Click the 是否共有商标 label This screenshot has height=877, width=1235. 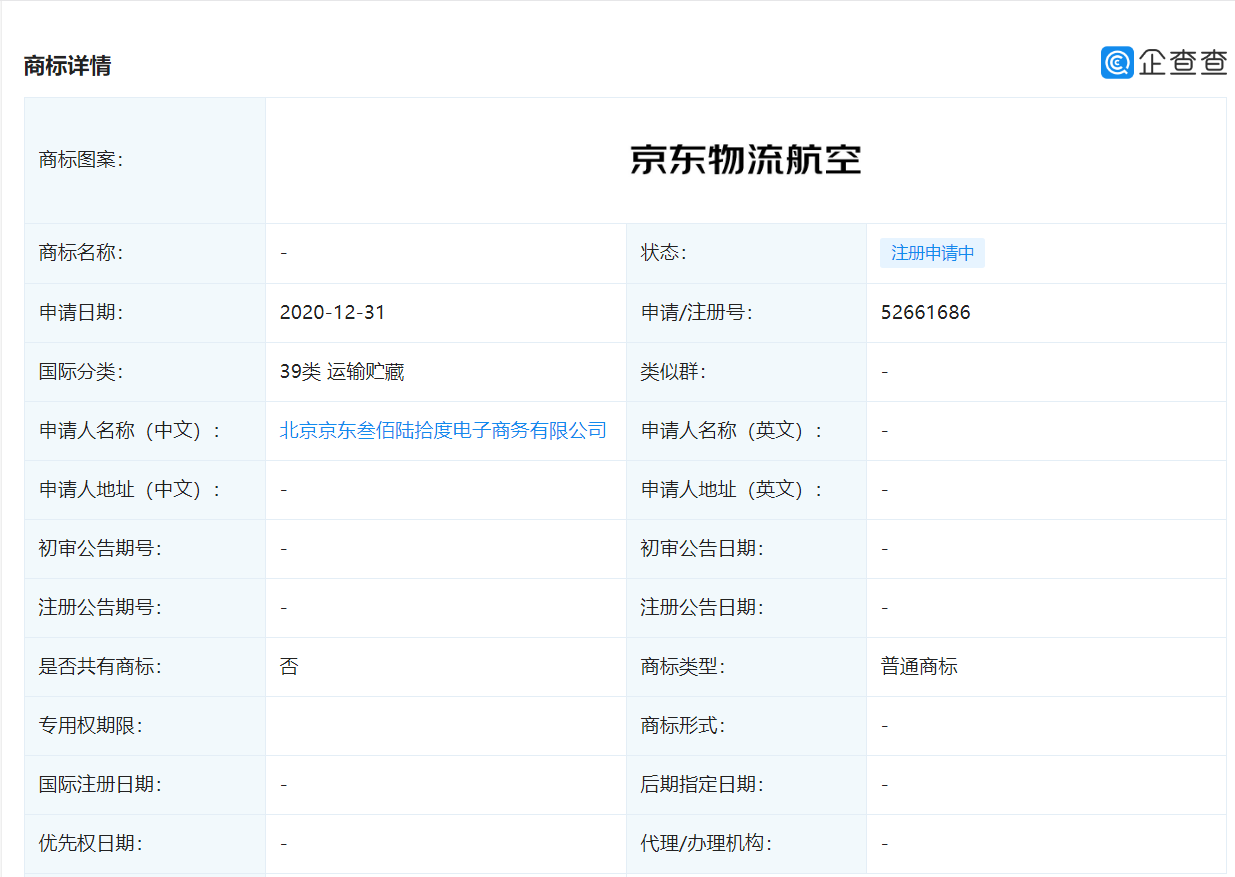(100, 666)
